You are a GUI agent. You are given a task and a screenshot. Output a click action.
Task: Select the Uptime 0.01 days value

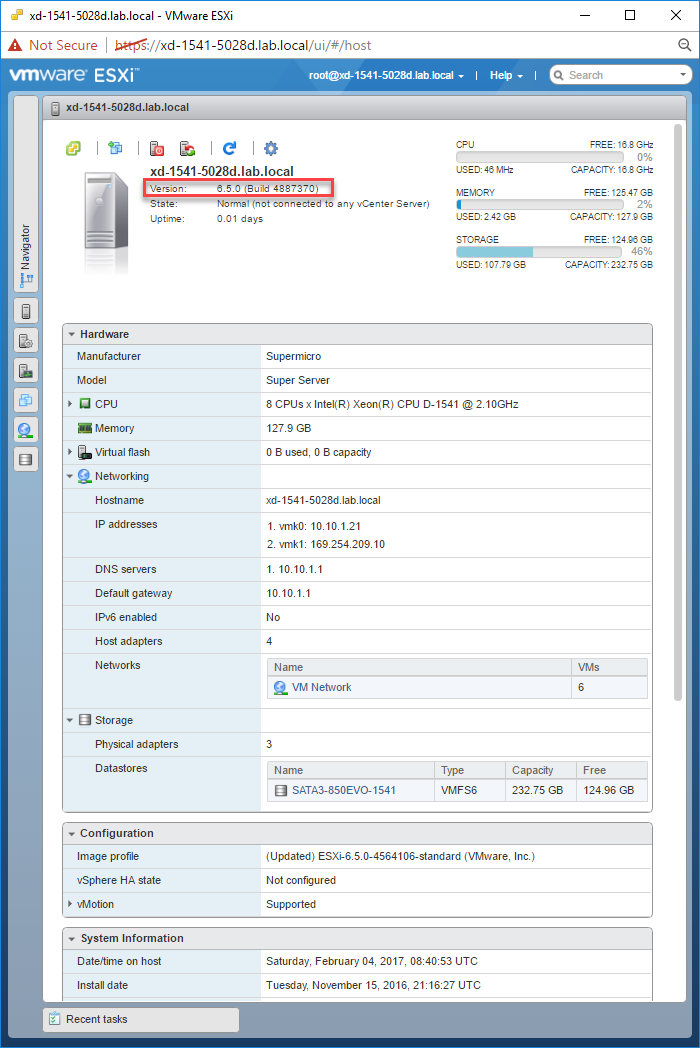click(x=240, y=219)
